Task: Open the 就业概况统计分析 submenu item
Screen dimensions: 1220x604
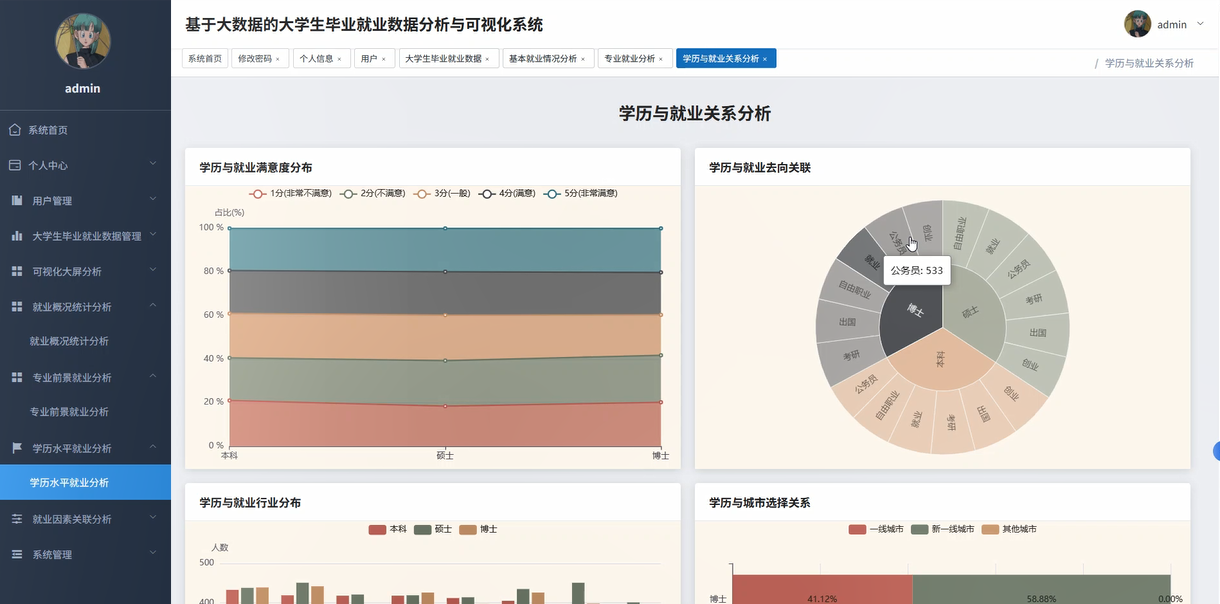Action: point(85,341)
